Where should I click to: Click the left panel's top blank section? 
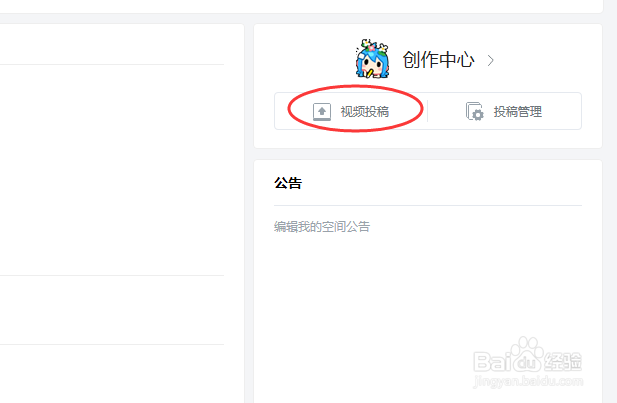112,44
